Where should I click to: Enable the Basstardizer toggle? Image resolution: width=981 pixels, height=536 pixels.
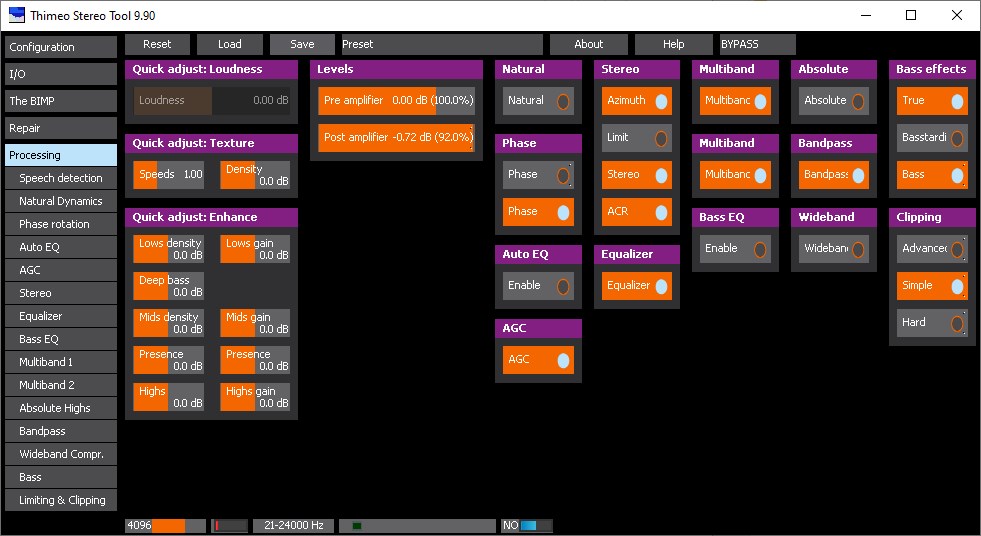(932, 138)
